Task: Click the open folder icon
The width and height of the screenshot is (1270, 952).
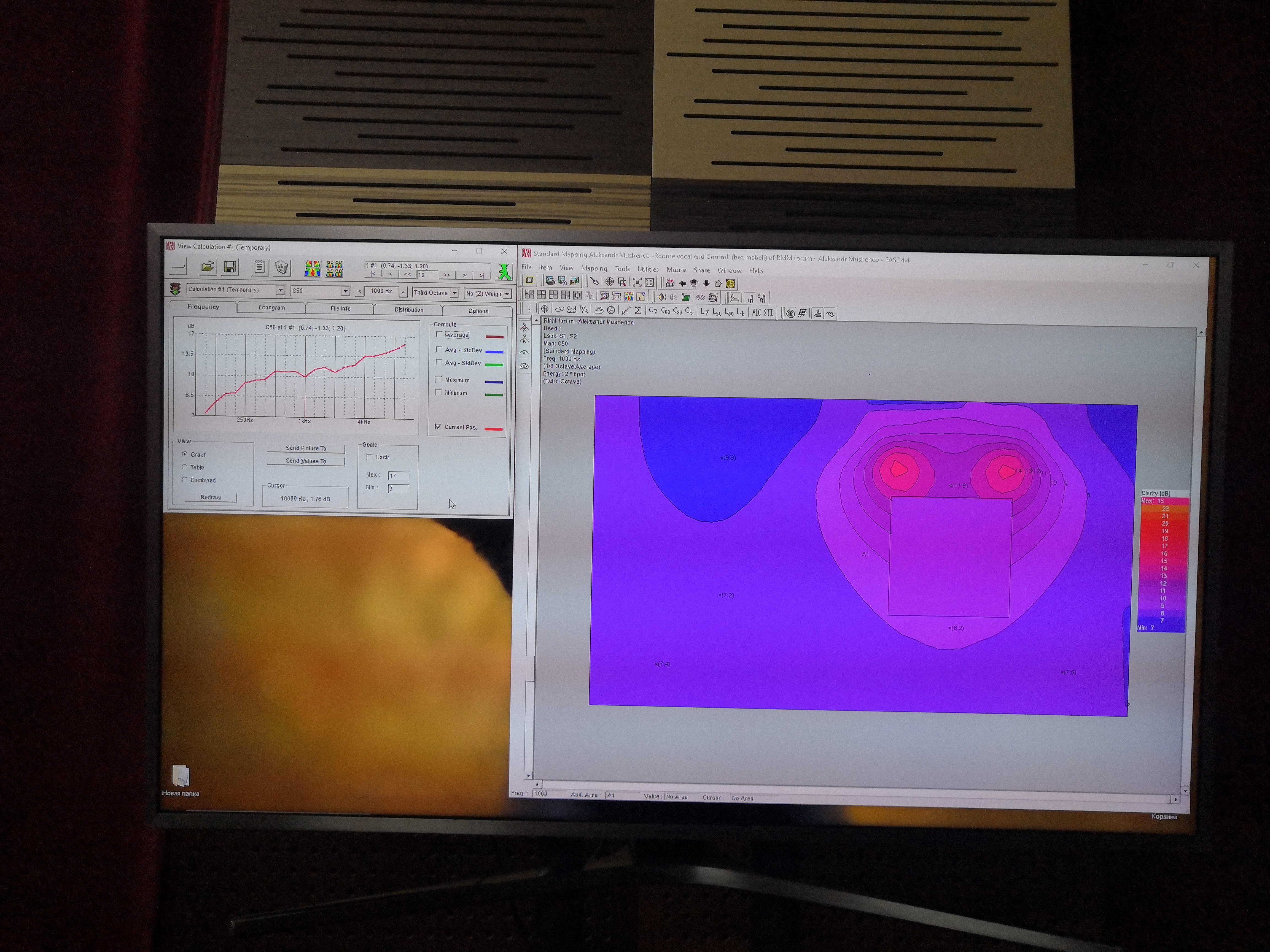Action: (207, 267)
